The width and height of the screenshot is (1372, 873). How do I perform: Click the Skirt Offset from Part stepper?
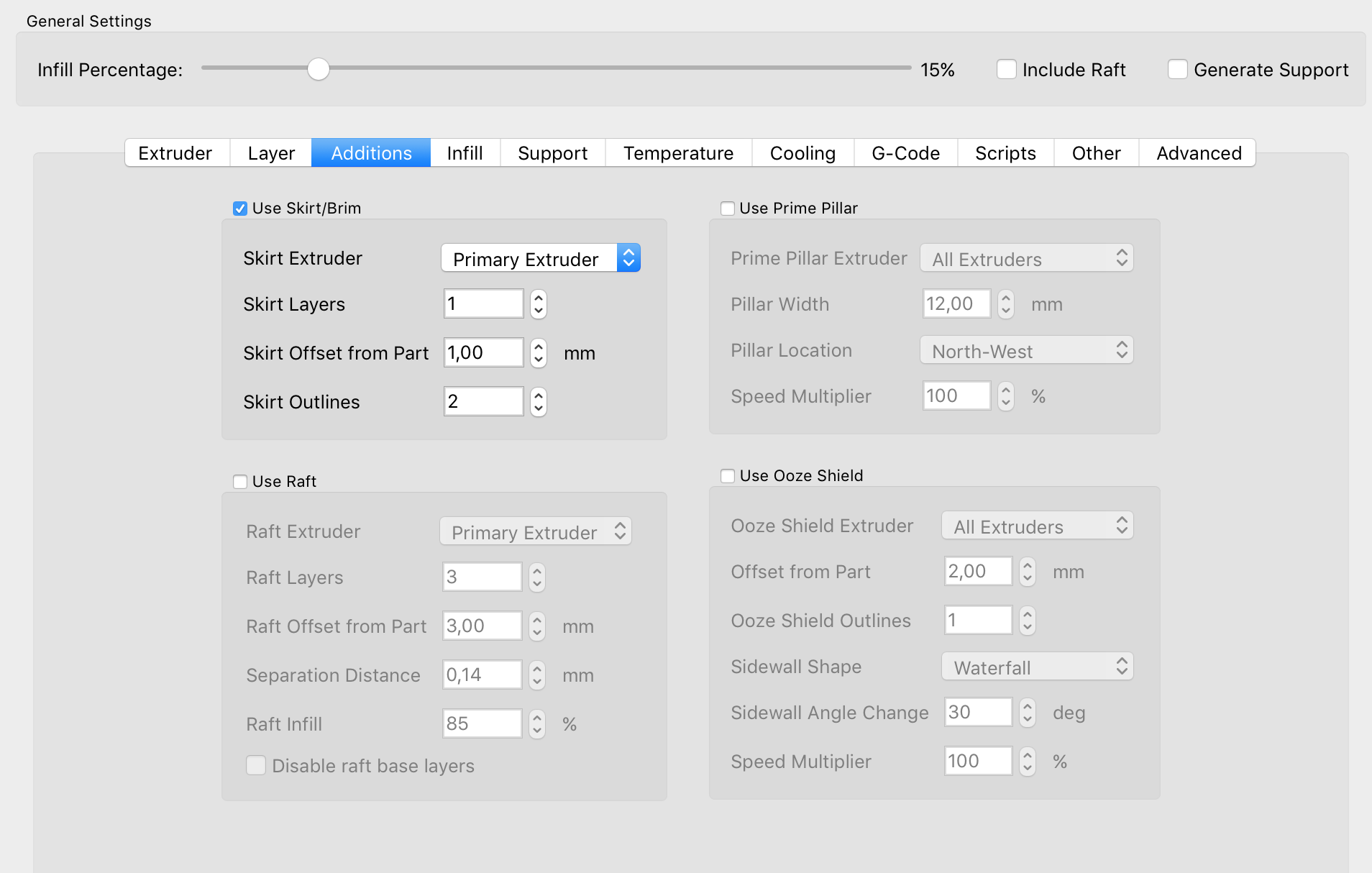tap(538, 353)
